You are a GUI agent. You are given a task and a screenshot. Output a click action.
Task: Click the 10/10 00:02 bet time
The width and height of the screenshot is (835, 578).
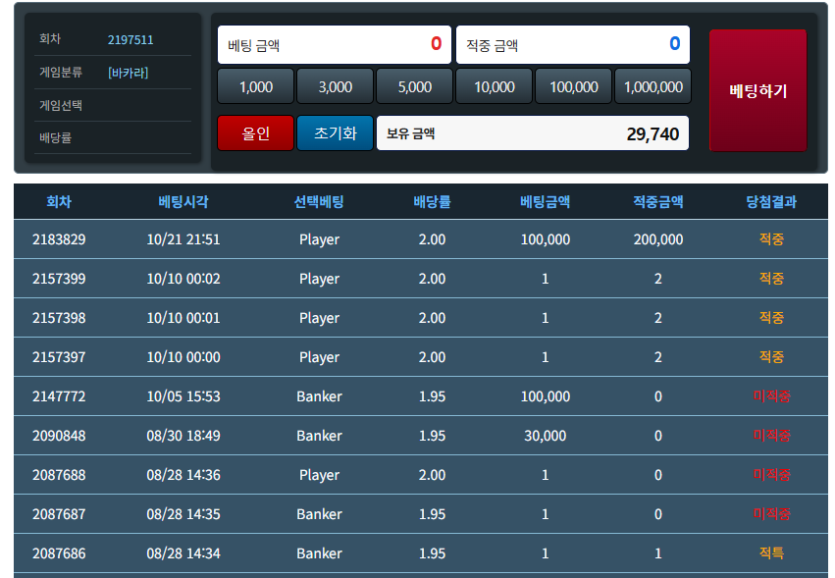coord(183,279)
